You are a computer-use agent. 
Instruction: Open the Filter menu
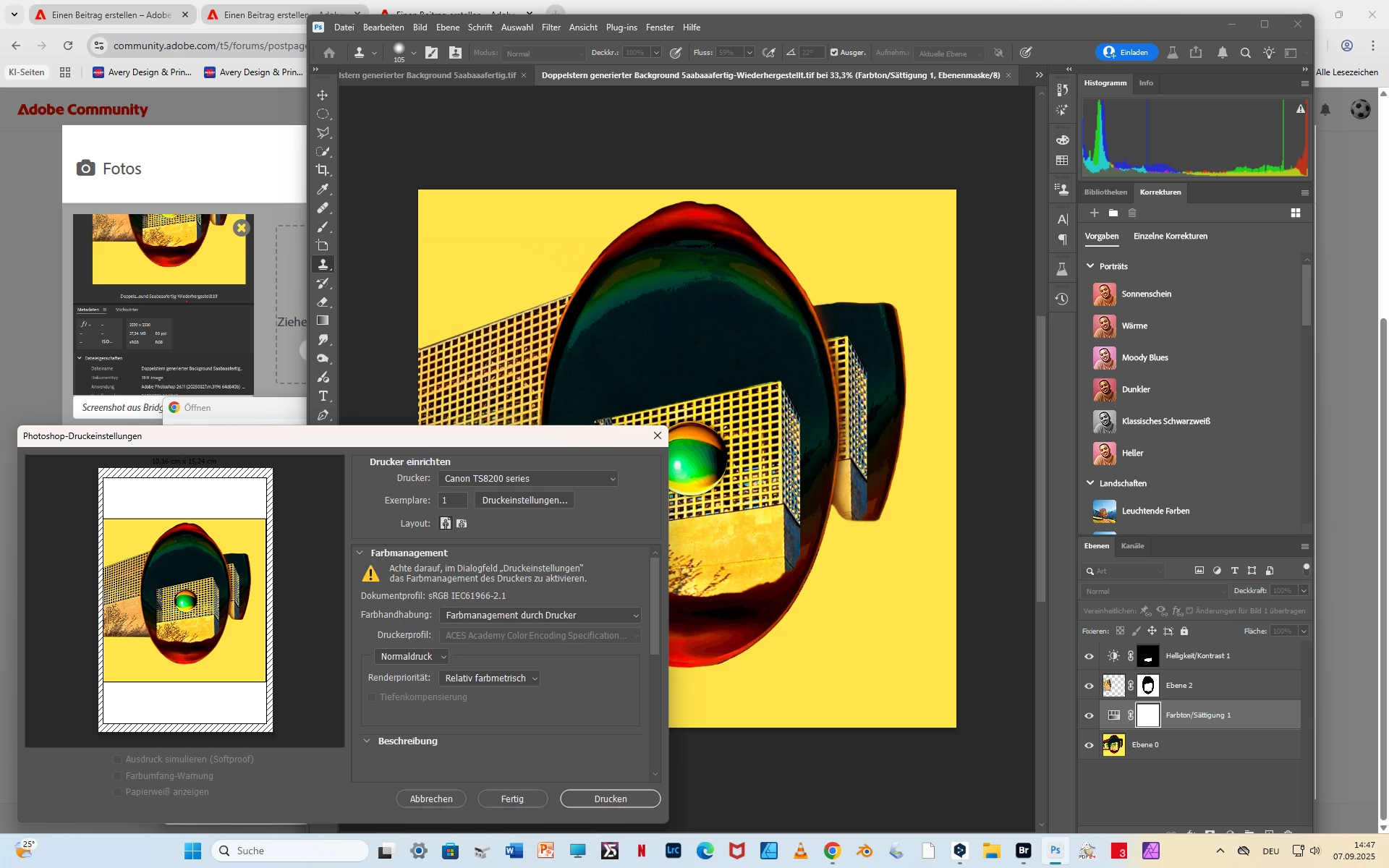pyautogui.click(x=551, y=27)
